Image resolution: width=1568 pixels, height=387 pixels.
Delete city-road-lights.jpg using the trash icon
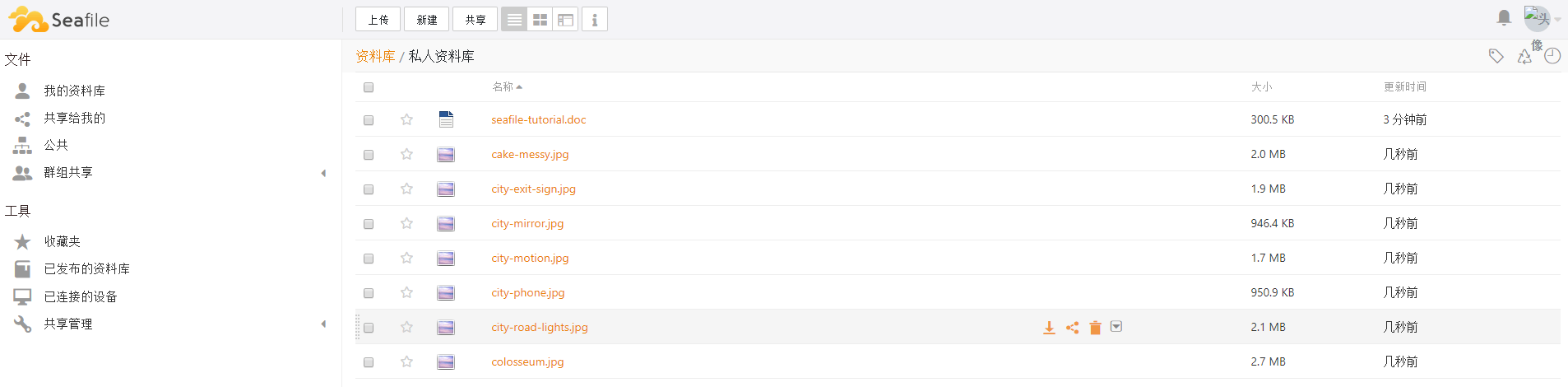pos(1095,328)
